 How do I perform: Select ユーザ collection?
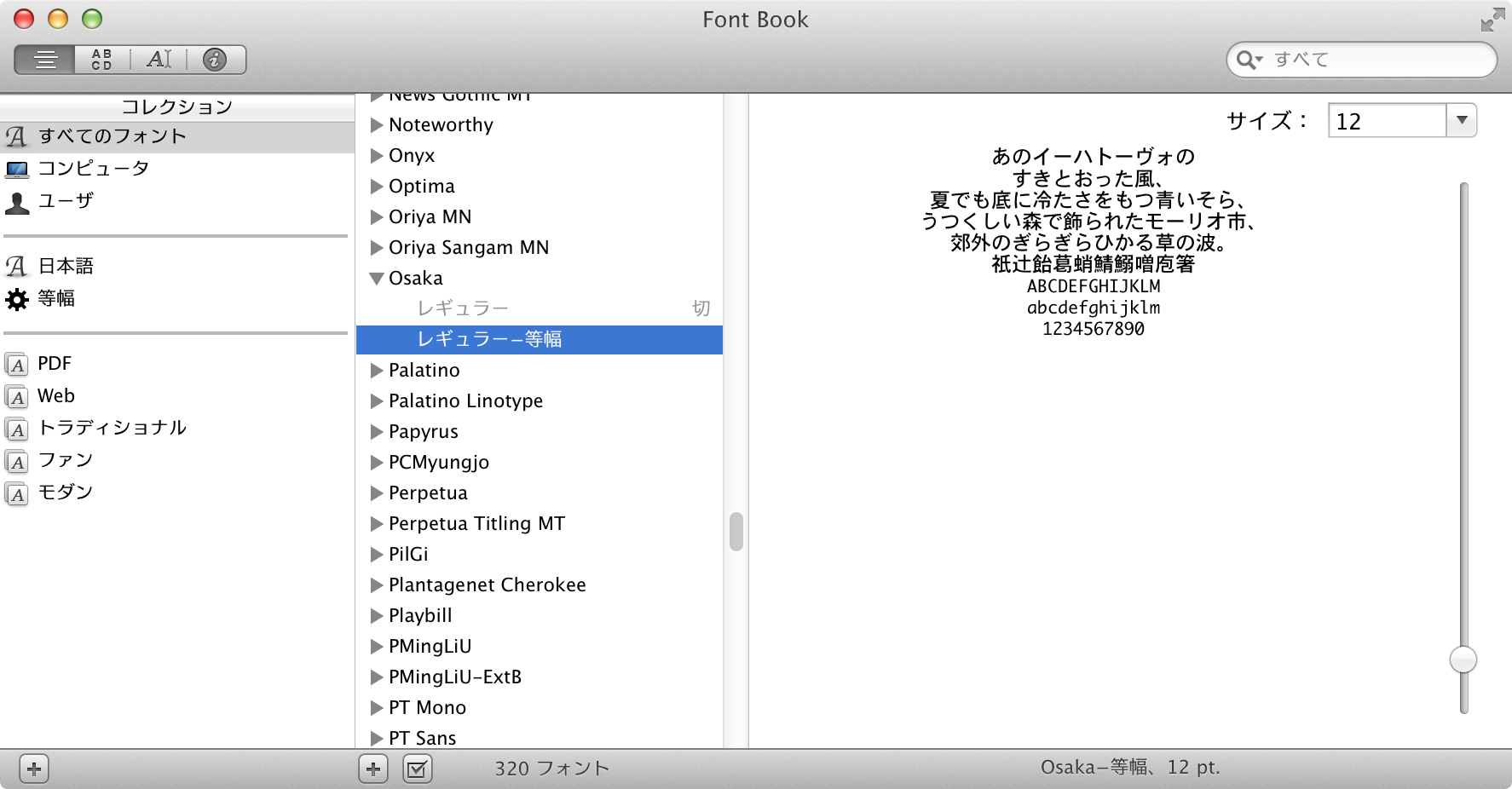click(177, 201)
